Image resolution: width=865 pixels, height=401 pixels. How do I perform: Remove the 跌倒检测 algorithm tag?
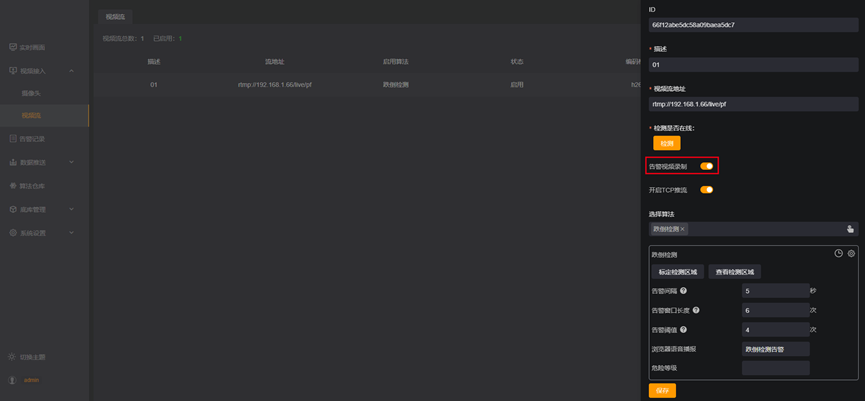pos(682,229)
